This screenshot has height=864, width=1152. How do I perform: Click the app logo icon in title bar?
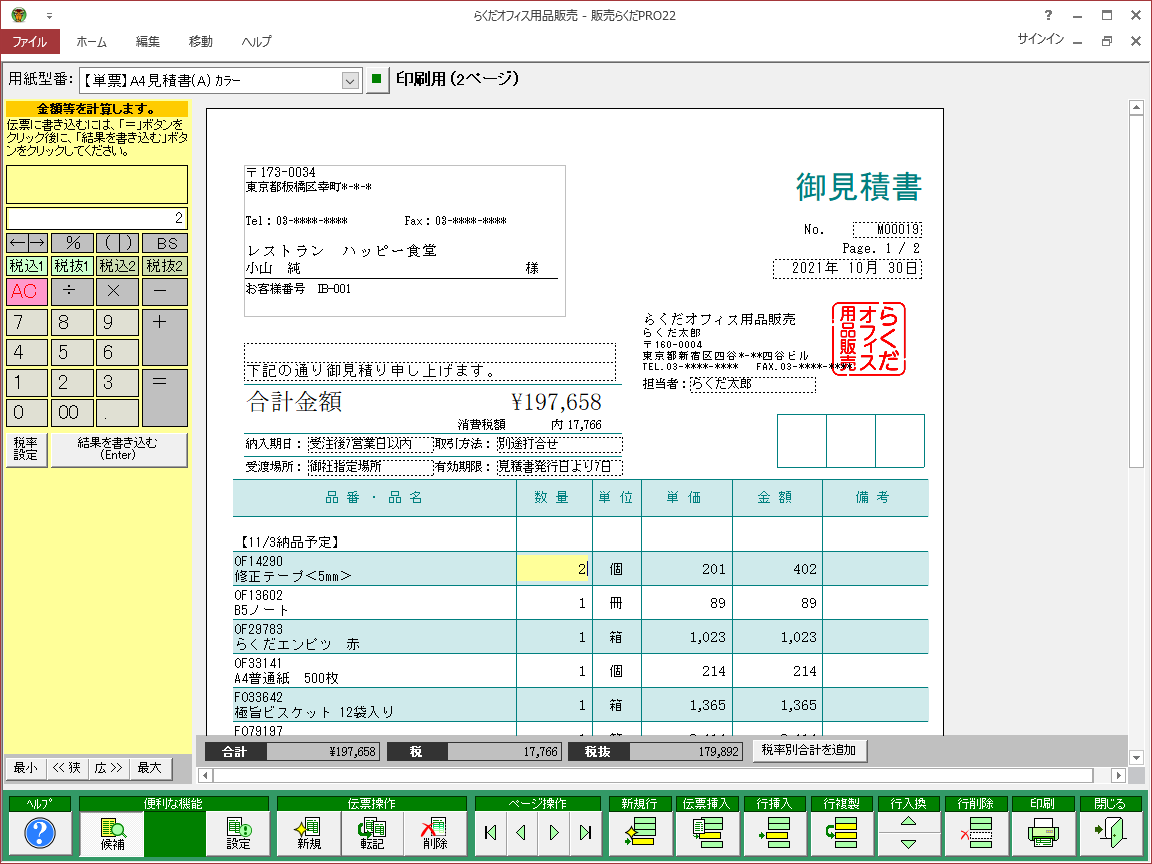(x=20, y=15)
